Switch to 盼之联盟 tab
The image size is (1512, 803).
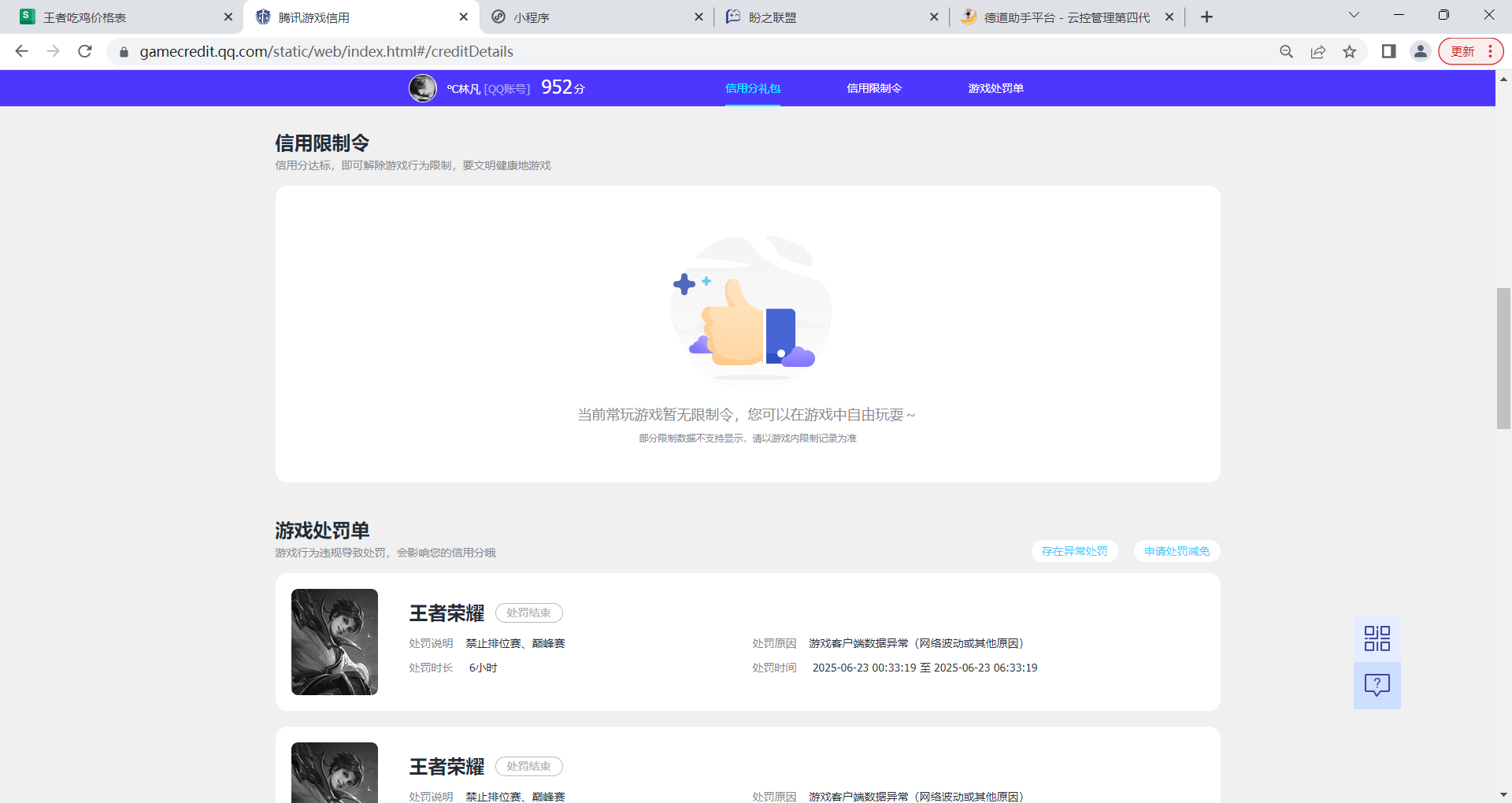click(832, 17)
